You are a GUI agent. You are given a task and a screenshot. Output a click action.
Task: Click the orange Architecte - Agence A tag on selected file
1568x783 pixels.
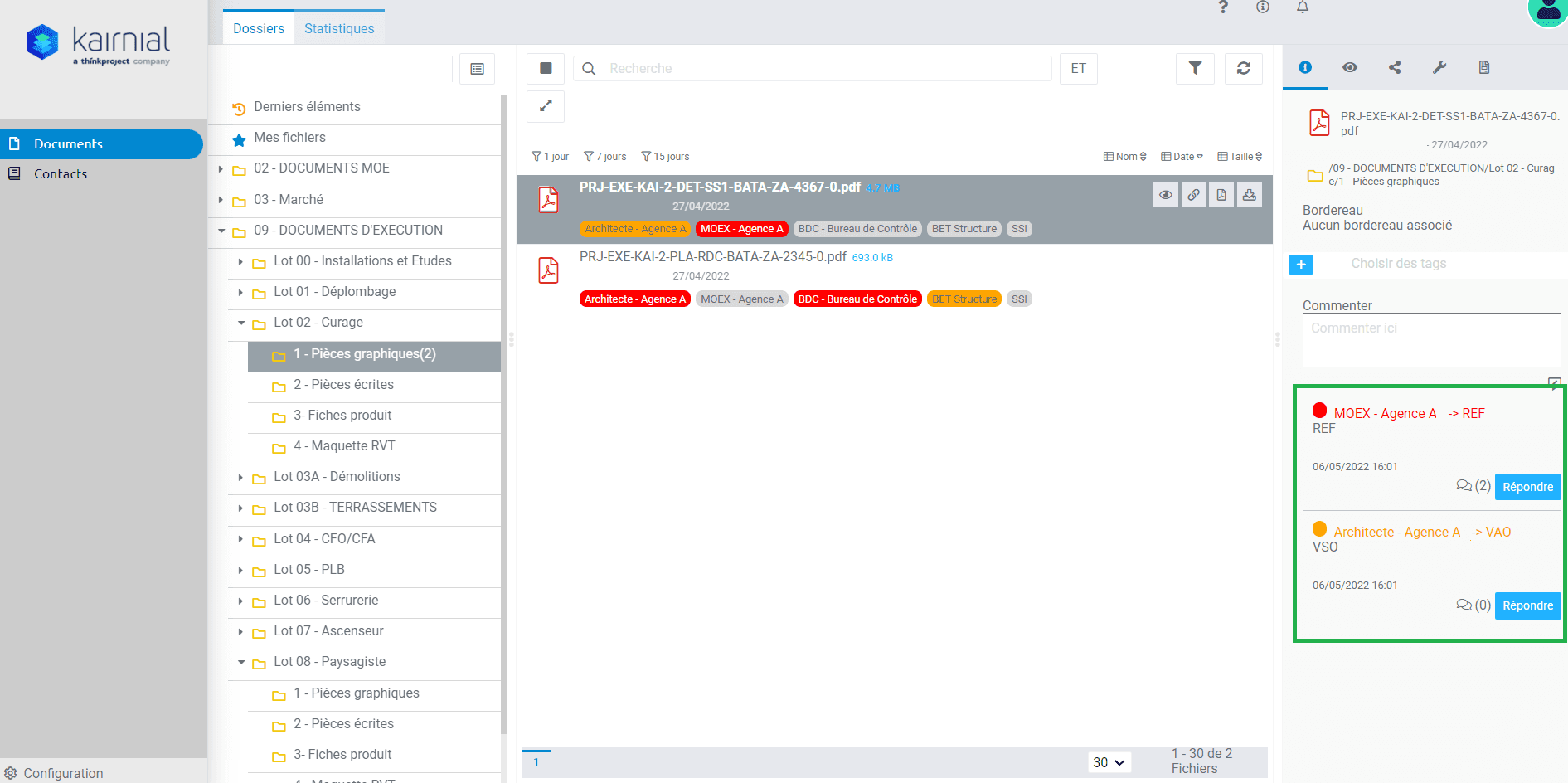click(635, 229)
